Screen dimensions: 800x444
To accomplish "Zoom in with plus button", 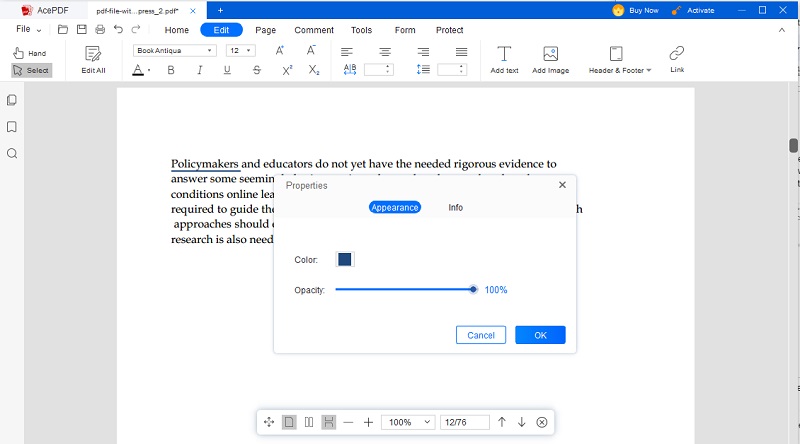I will pos(368,422).
